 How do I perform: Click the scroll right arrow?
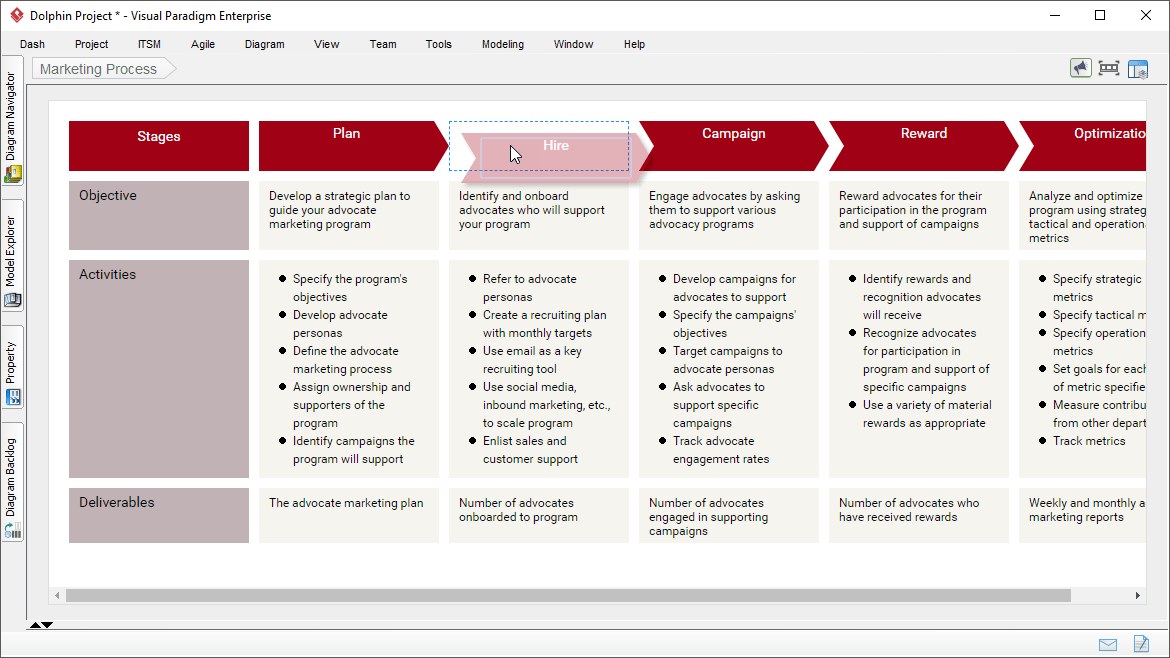pyautogui.click(x=1137, y=595)
